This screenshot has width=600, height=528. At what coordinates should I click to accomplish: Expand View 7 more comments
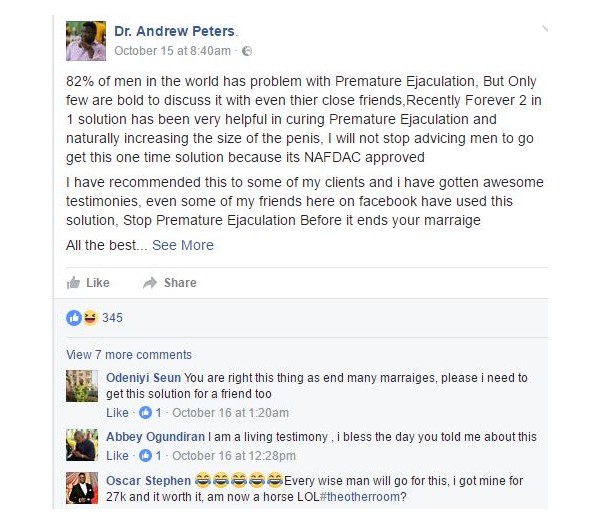coord(129,355)
